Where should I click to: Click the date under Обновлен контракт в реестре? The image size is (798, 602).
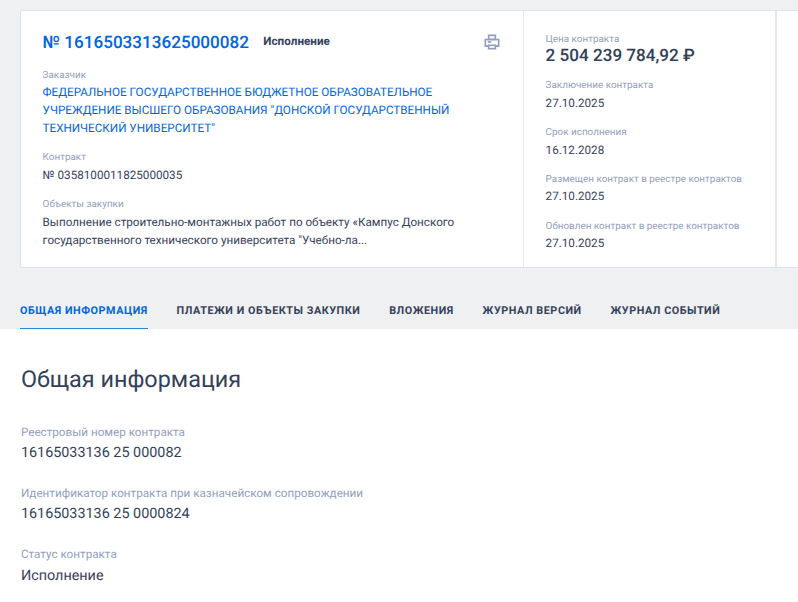pyautogui.click(x=575, y=243)
